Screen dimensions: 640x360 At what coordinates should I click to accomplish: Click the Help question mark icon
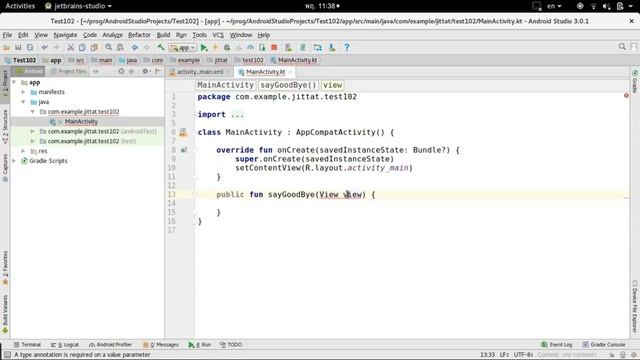pyautogui.click(x=347, y=48)
